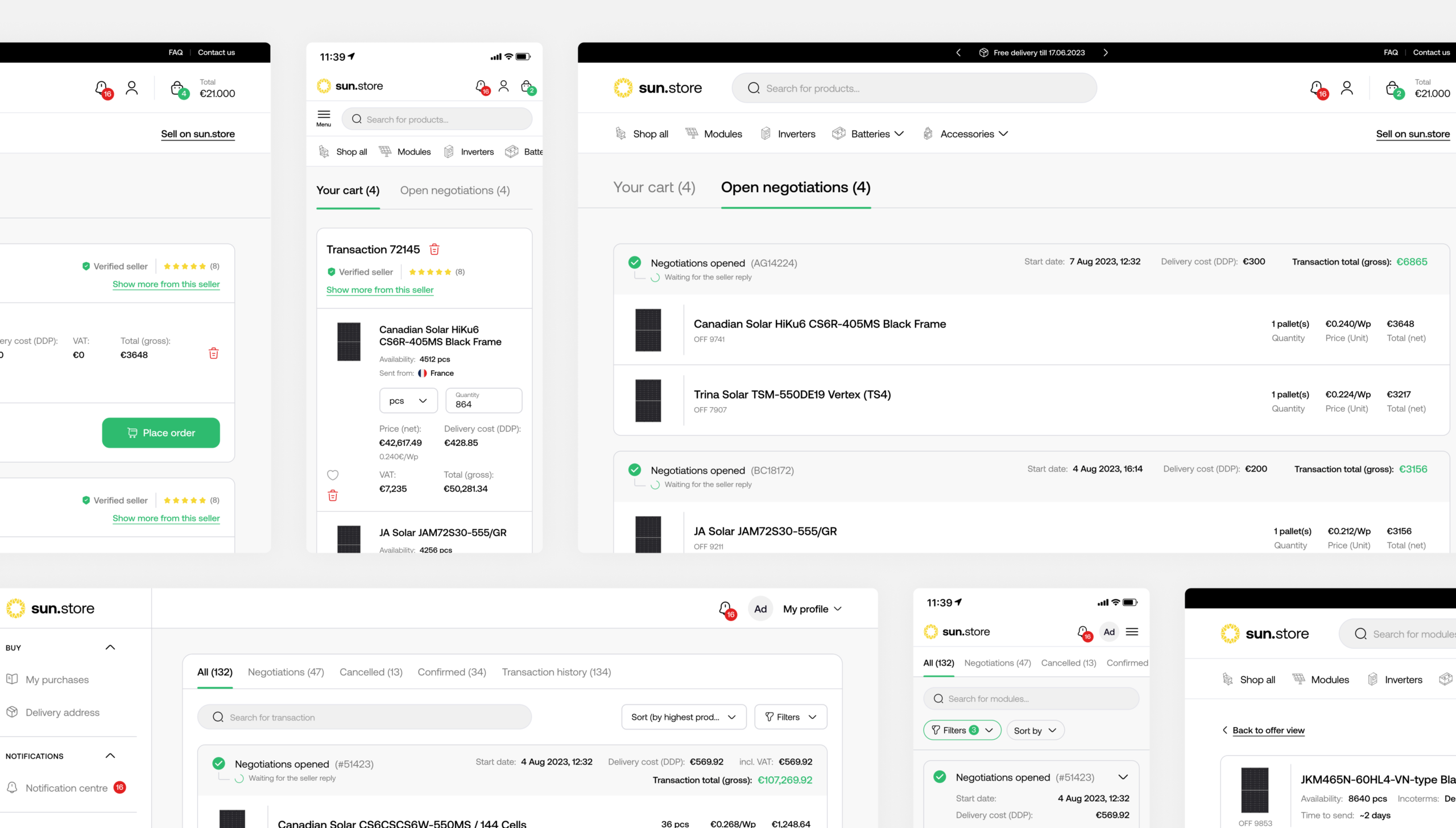Open user account icon in desktop header
The height and width of the screenshot is (828, 1456).
[x=1347, y=88]
